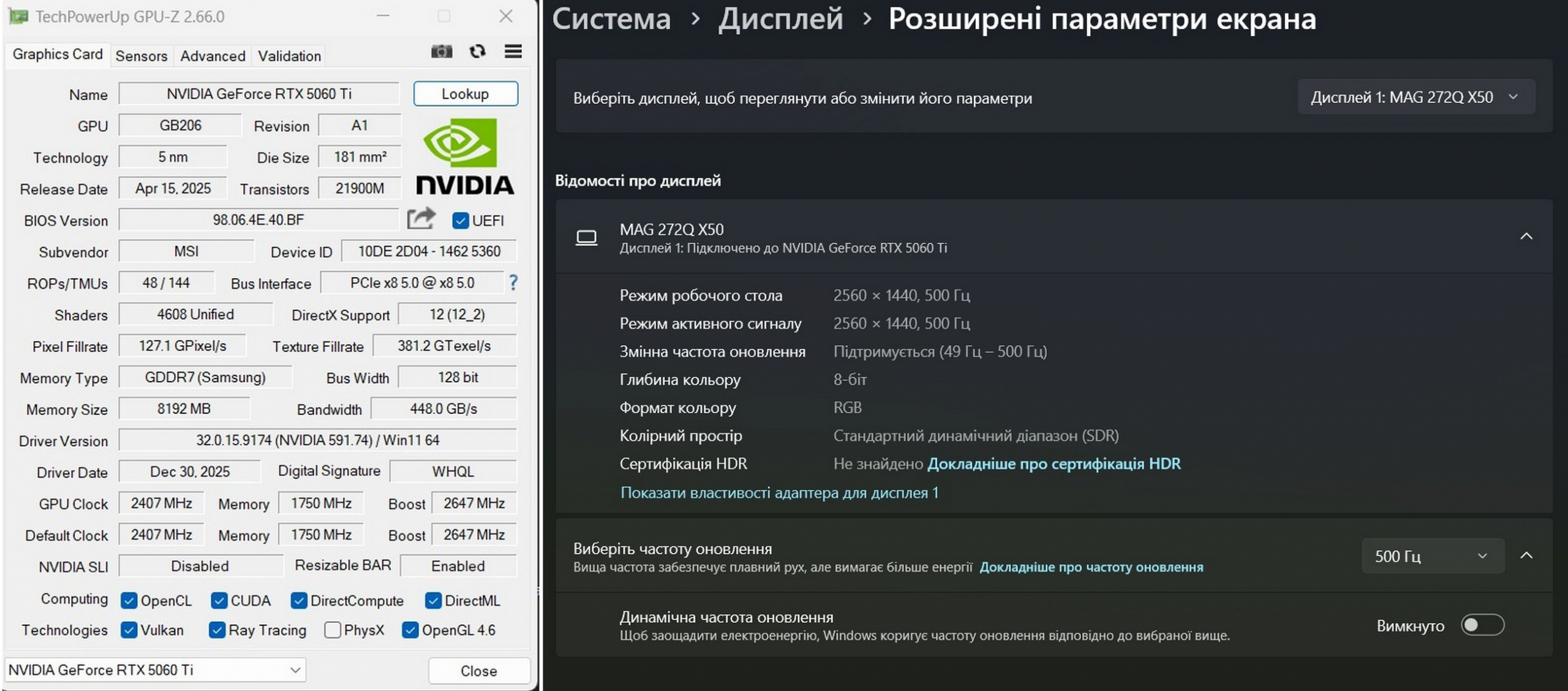The height and width of the screenshot is (691, 1568).
Task: Go to Дисплей in the breadcrumb
Action: [780, 19]
